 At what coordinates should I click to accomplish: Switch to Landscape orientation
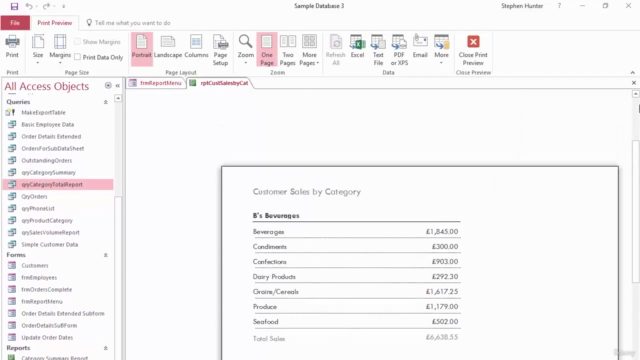(168, 47)
